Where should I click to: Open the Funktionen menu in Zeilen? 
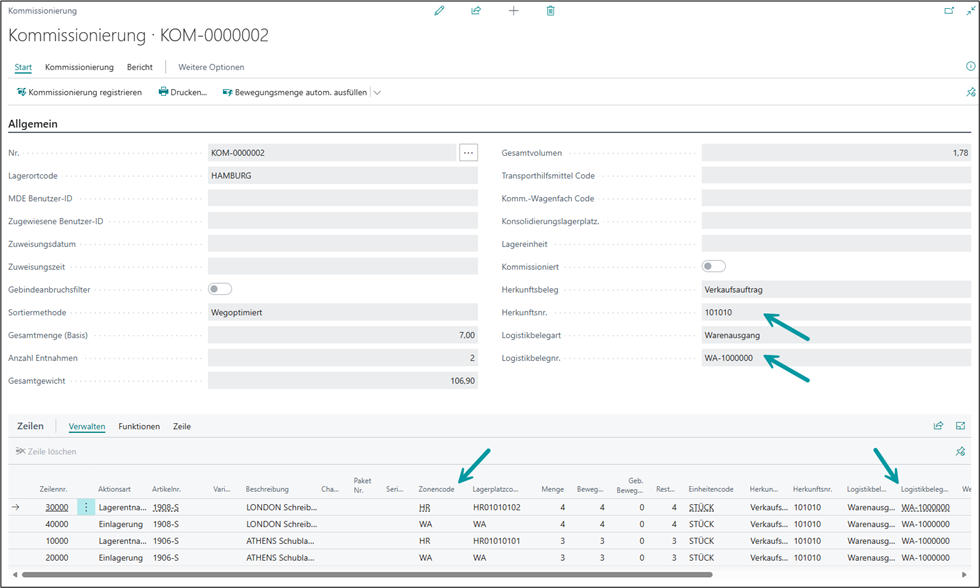click(x=139, y=427)
